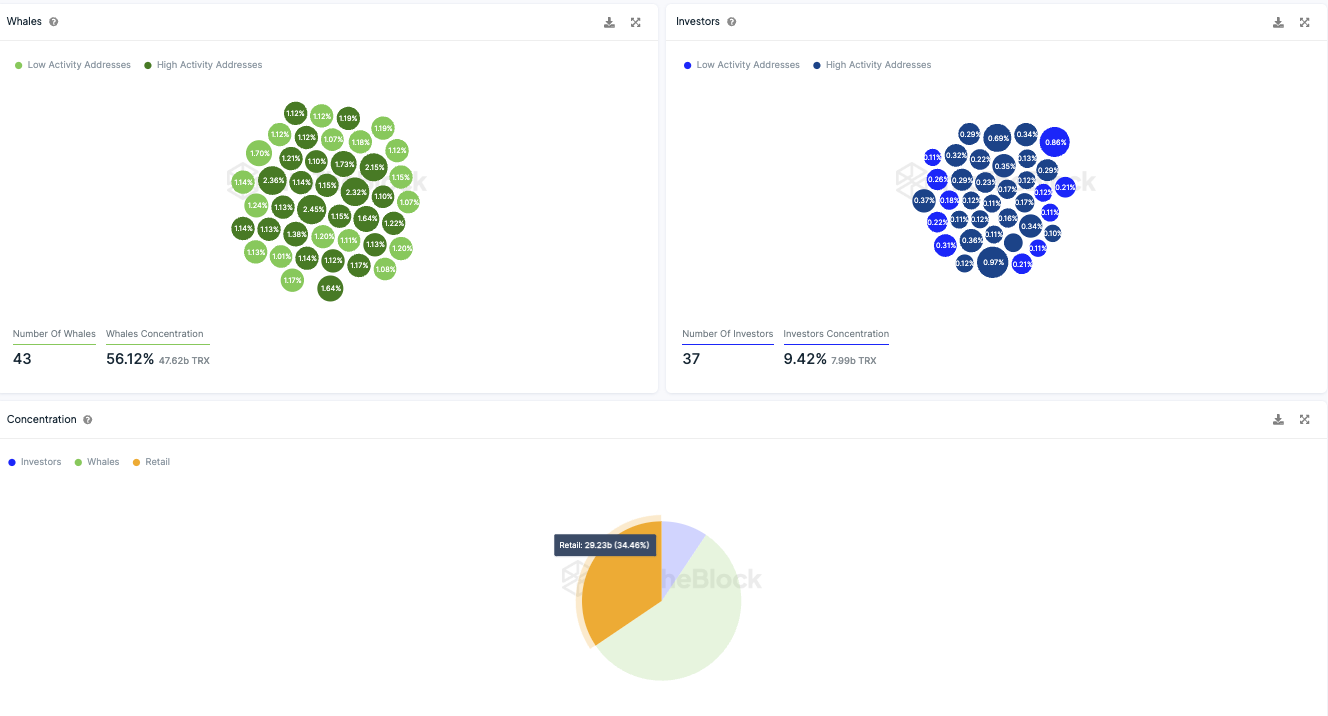Viewport: 1328px width, 716px height.
Task: Expand the Whales panel to fullscreen
Action: click(636, 22)
